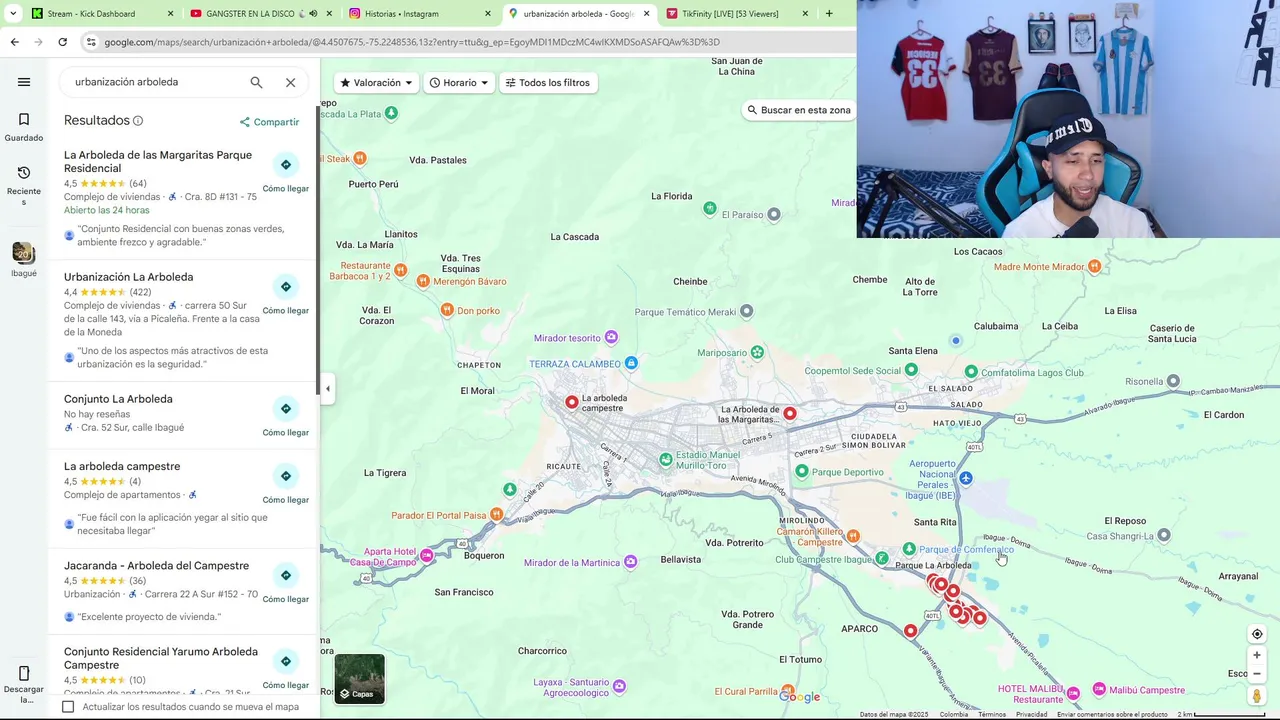Open Urbanización La Arboleda result
This screenshot has width=1280, height=720.
pyautogui.click(x=128, y=277)
